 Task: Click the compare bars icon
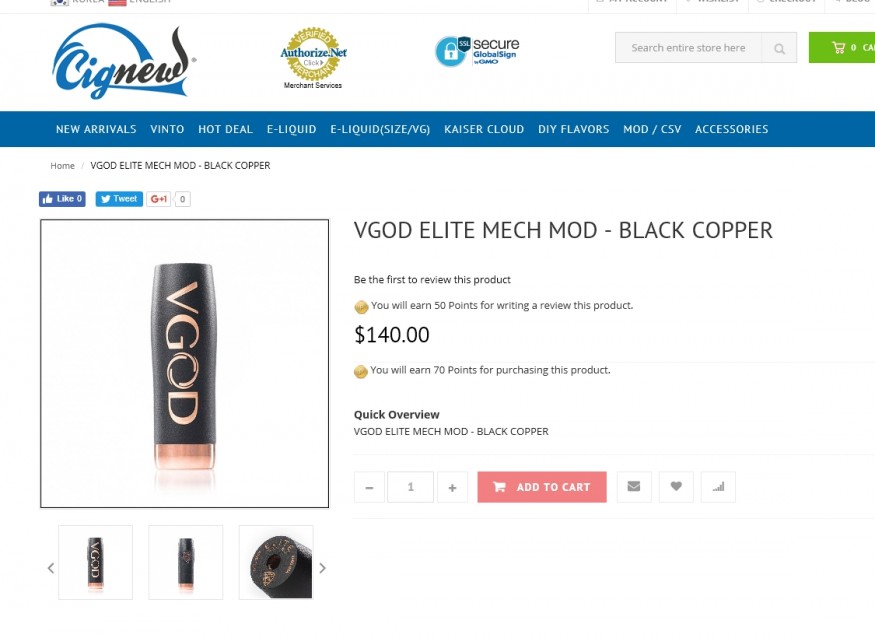coord(718,487)
